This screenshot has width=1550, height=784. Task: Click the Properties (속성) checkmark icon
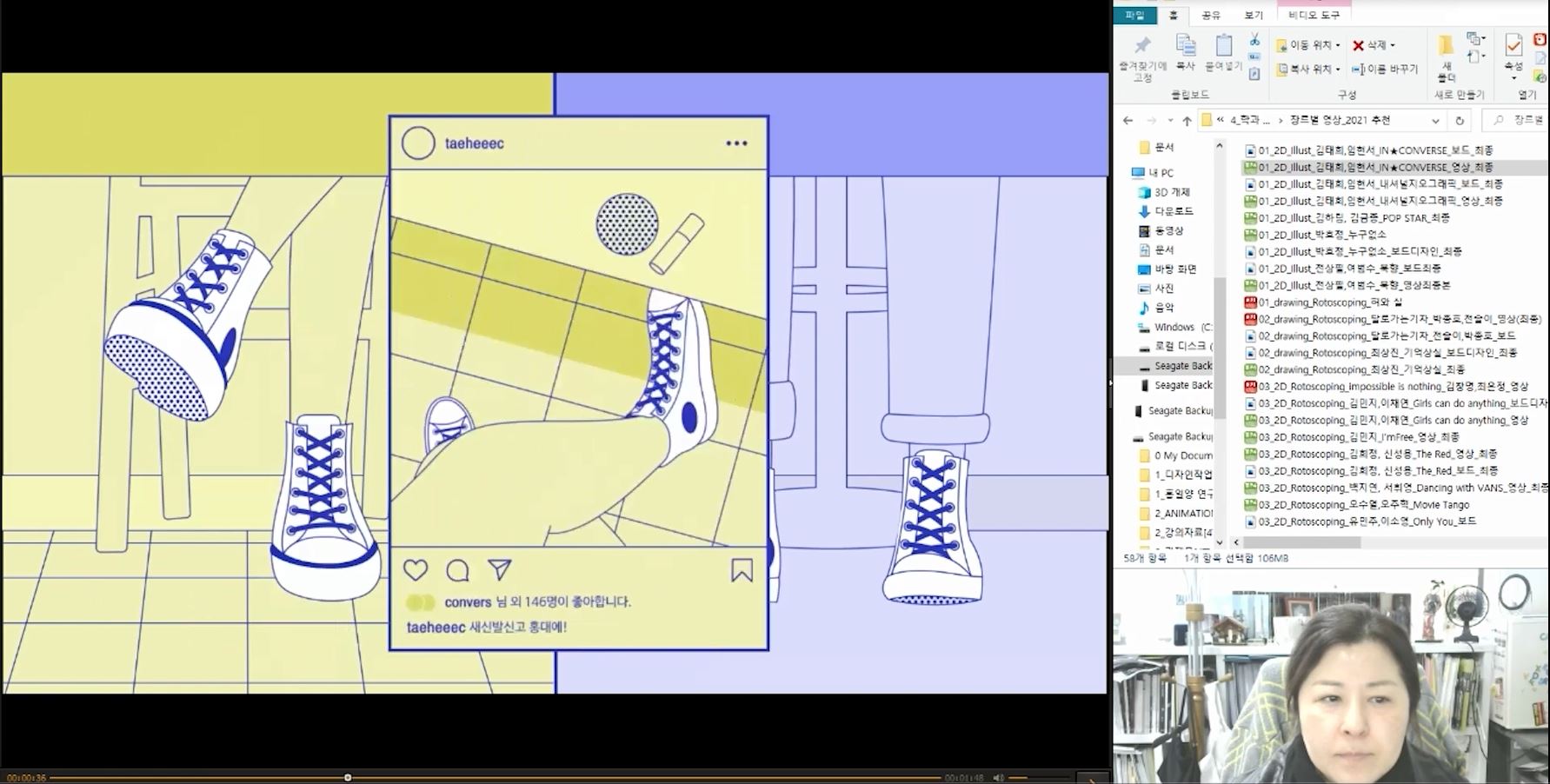pos(1513,45)
